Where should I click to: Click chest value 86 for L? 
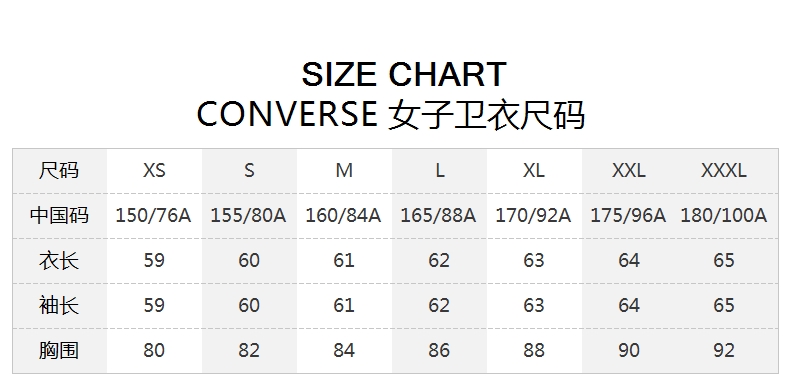(x=438, y=350)
